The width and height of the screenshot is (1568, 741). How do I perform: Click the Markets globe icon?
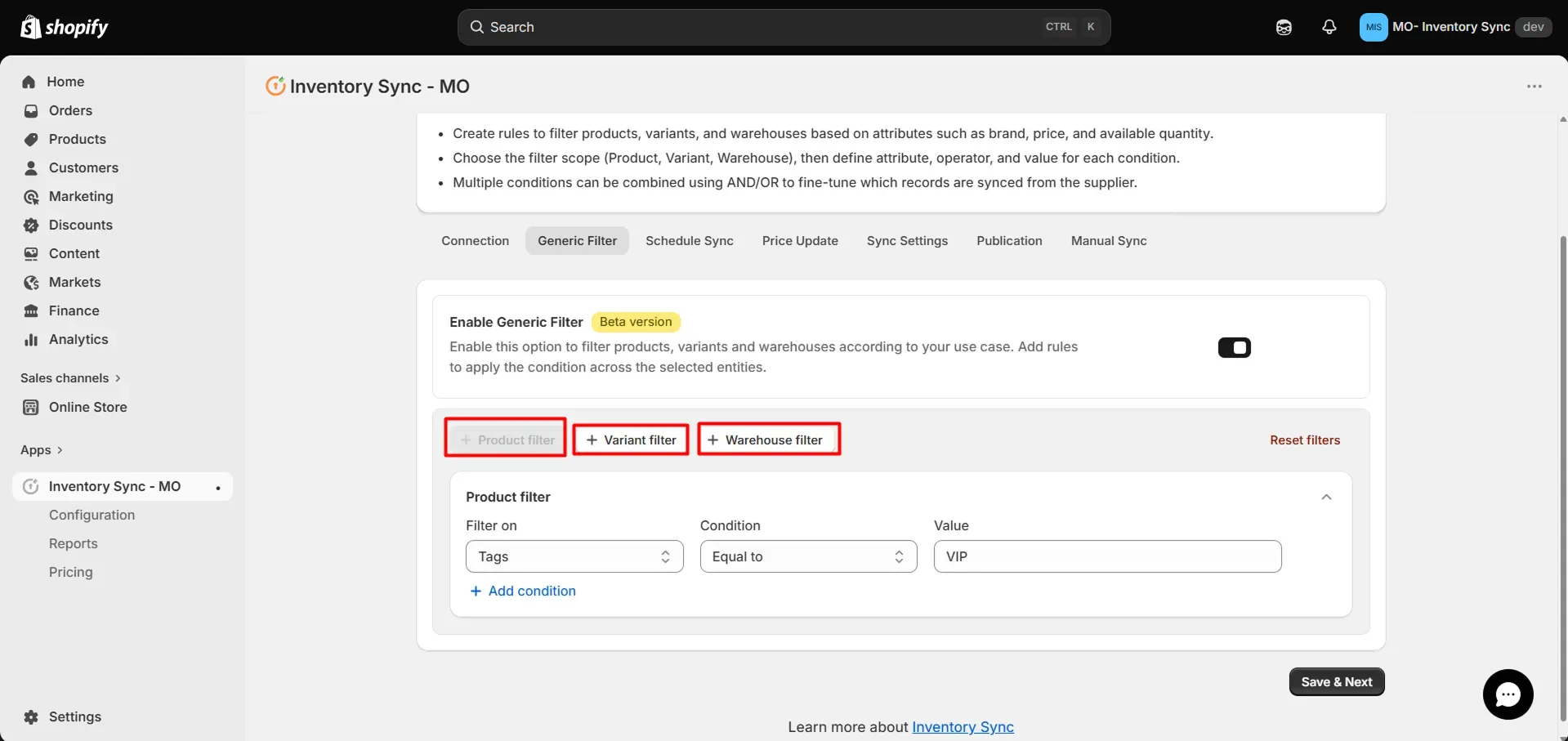pos(31,282)
